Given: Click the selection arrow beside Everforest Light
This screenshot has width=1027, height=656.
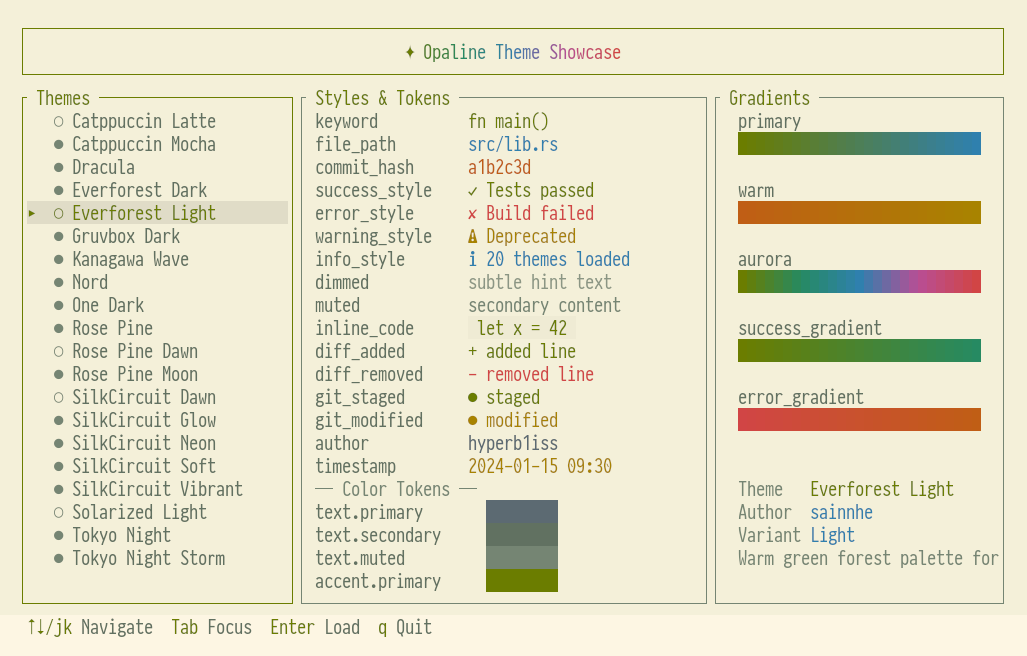Looking at the screenshot, I should 31,213.
